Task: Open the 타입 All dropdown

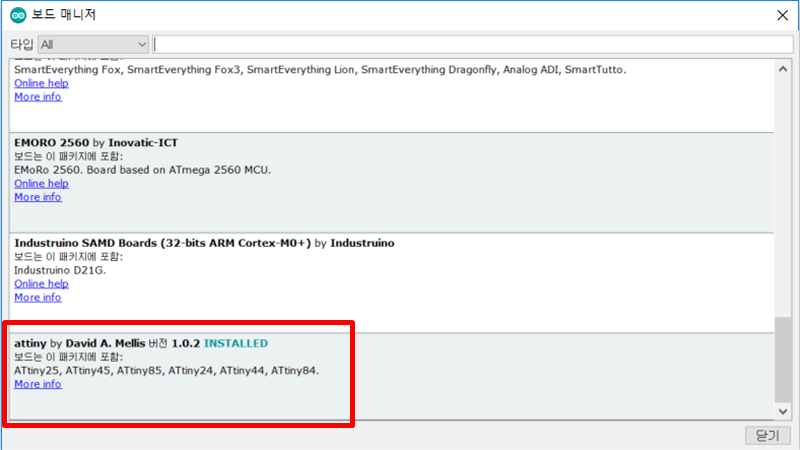Action: 93,44
